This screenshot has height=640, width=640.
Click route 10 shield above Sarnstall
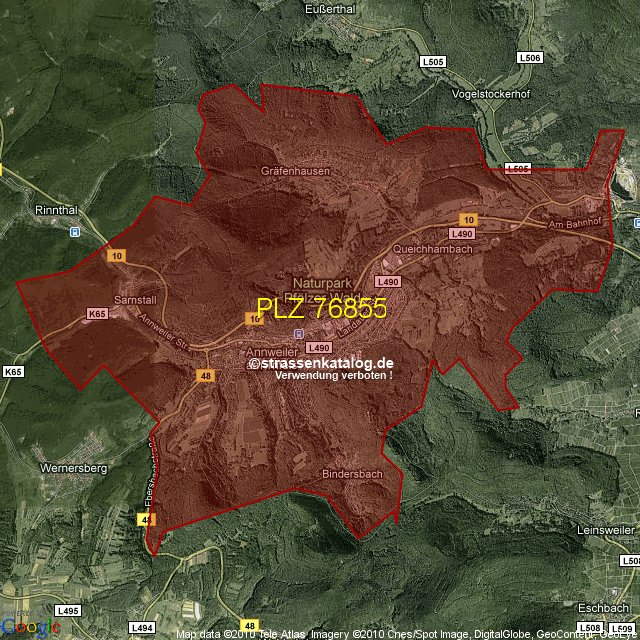pyautogui.click(x=117, y=256)
